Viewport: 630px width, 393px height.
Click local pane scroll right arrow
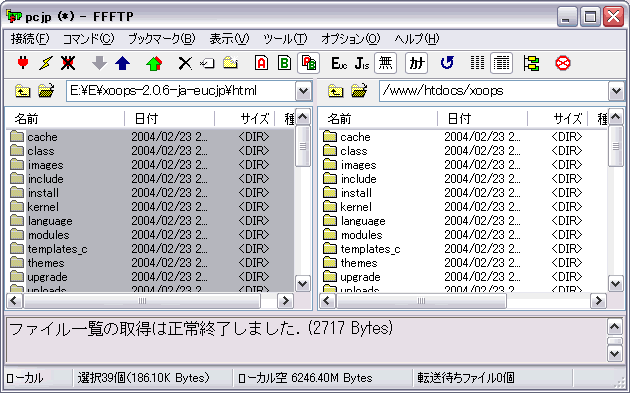(285, 301)
